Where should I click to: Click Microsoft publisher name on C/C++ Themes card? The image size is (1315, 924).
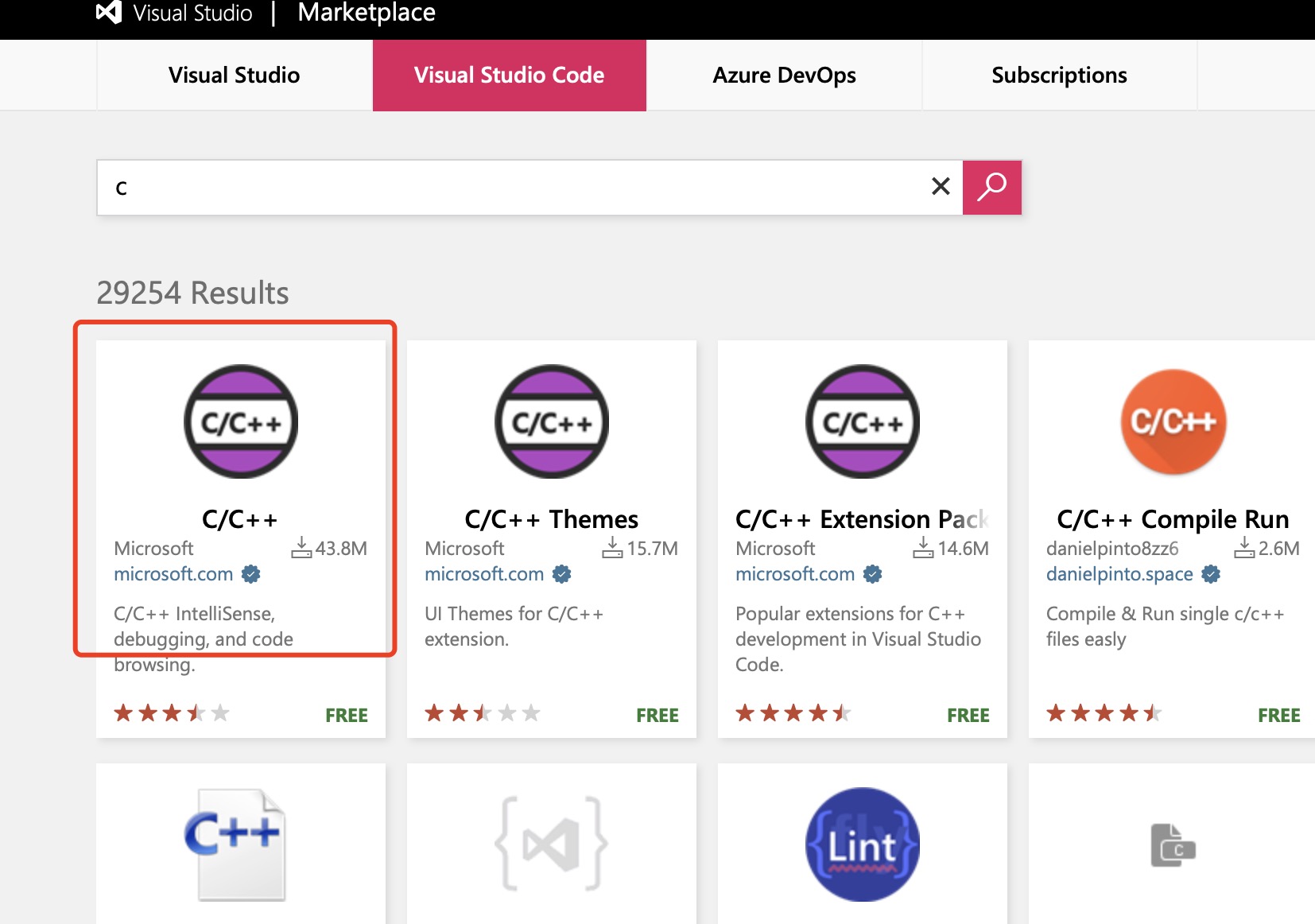[x=464, y=549]
